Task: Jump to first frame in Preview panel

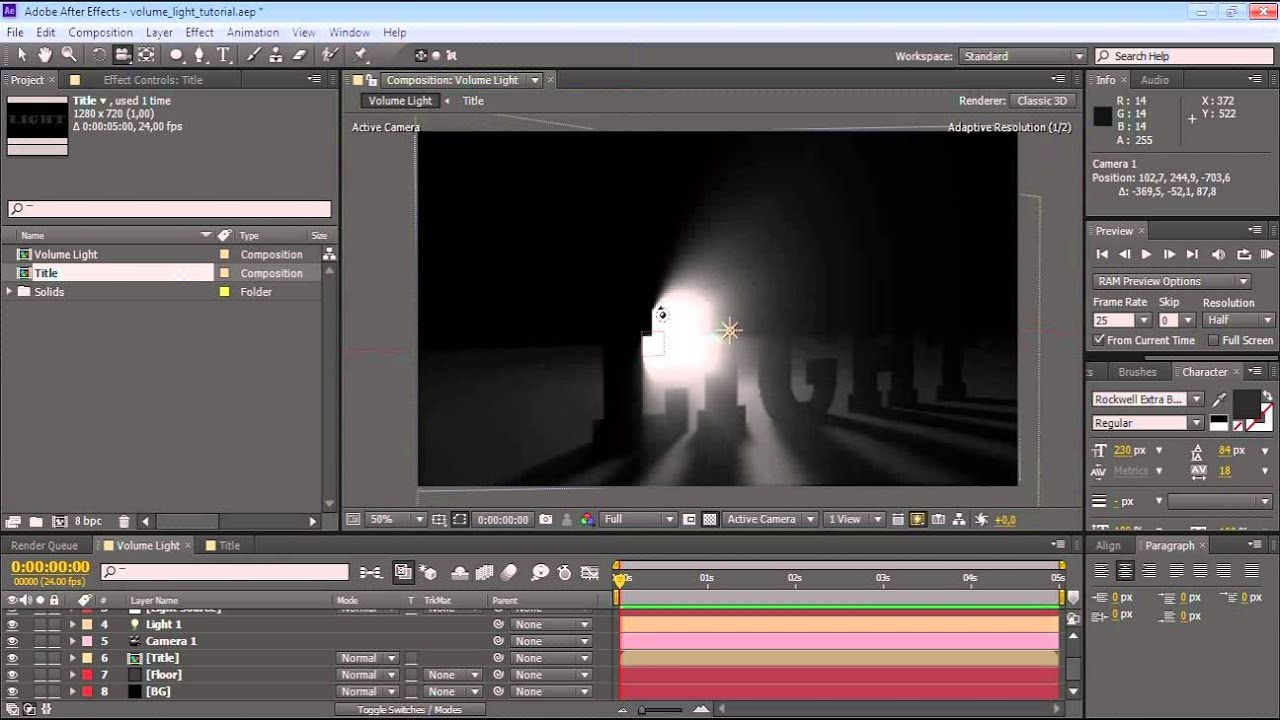Action: click(x=1102, y=255)
